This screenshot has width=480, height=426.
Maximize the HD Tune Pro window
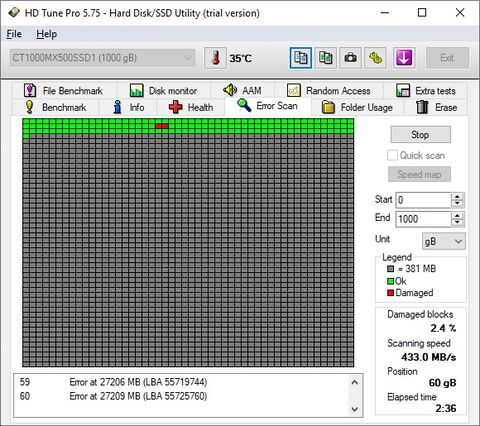pos(422,13)
